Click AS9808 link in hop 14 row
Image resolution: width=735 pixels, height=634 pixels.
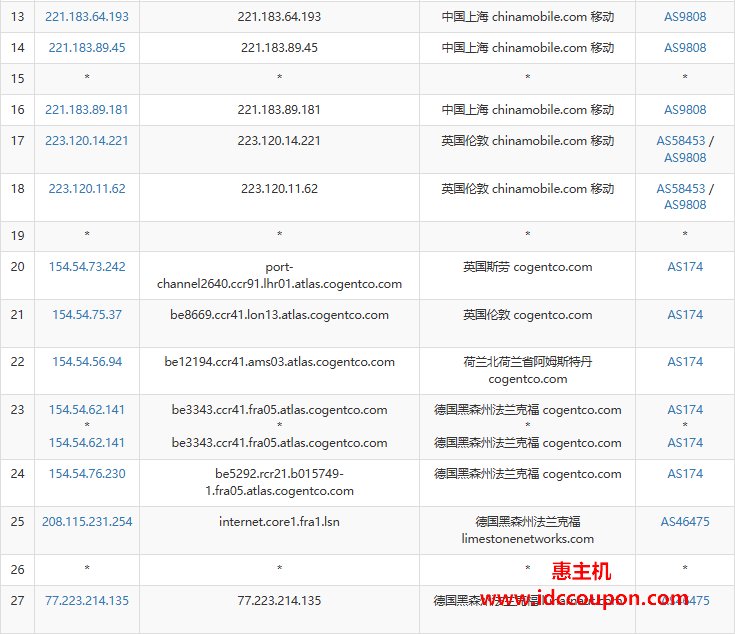[685, 48]
